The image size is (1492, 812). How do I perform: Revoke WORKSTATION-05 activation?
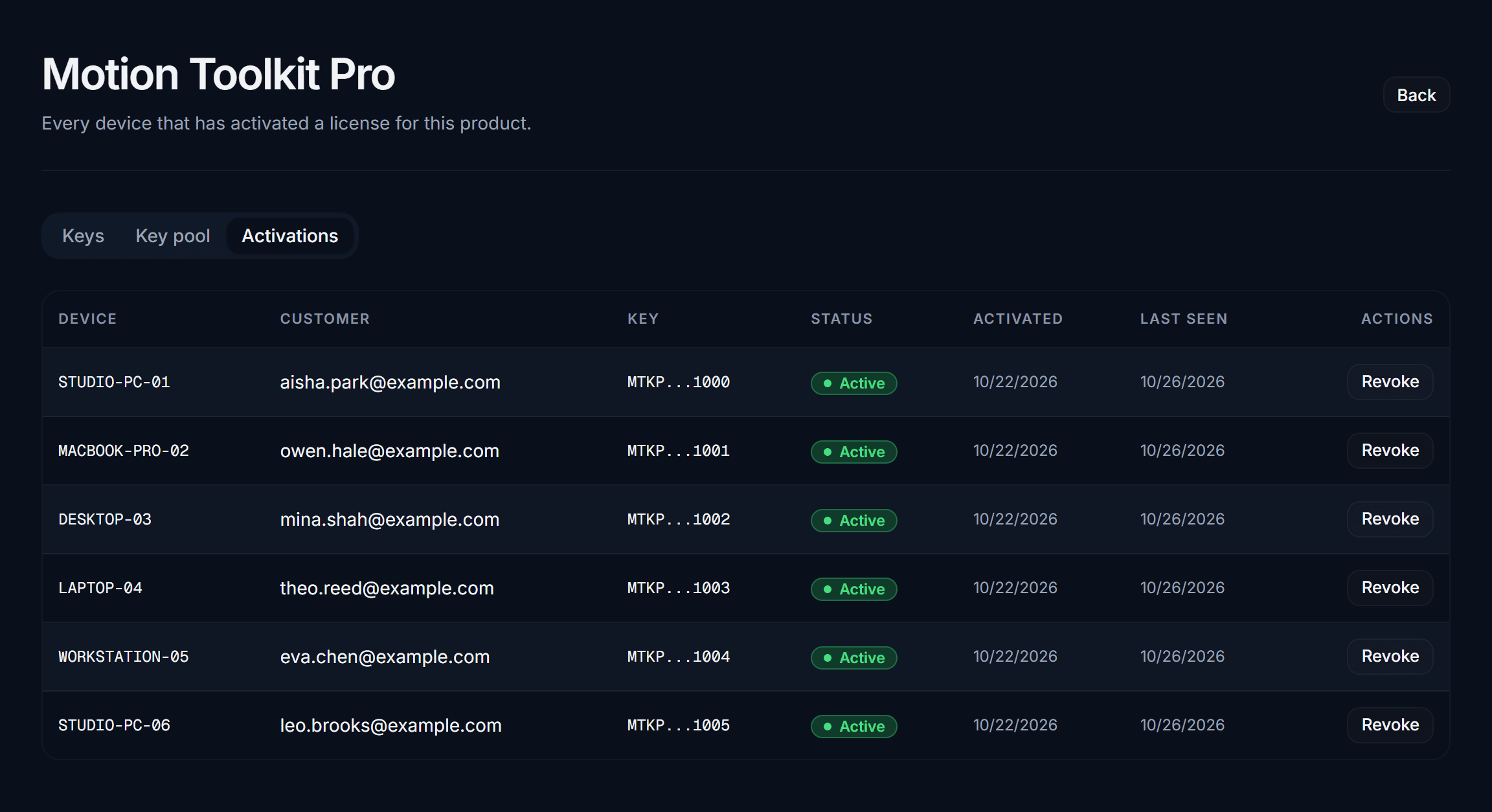coord(1390,657)
